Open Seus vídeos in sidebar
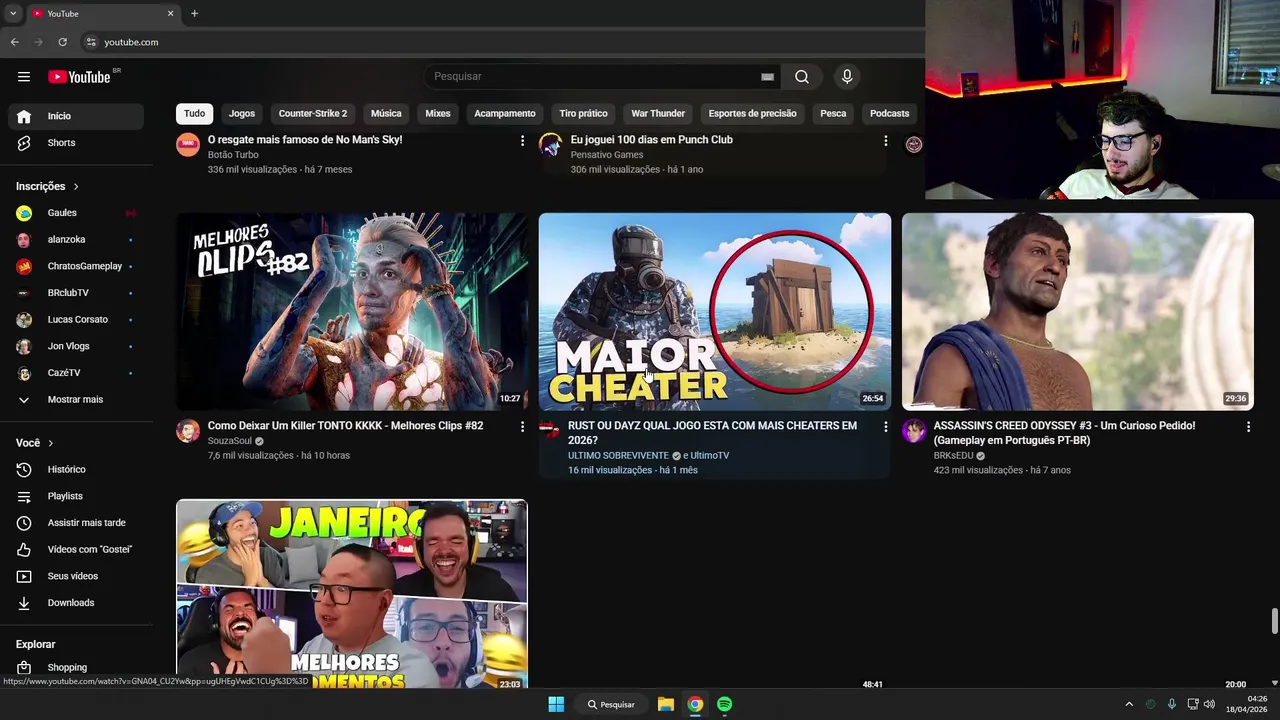 point(76,576)
